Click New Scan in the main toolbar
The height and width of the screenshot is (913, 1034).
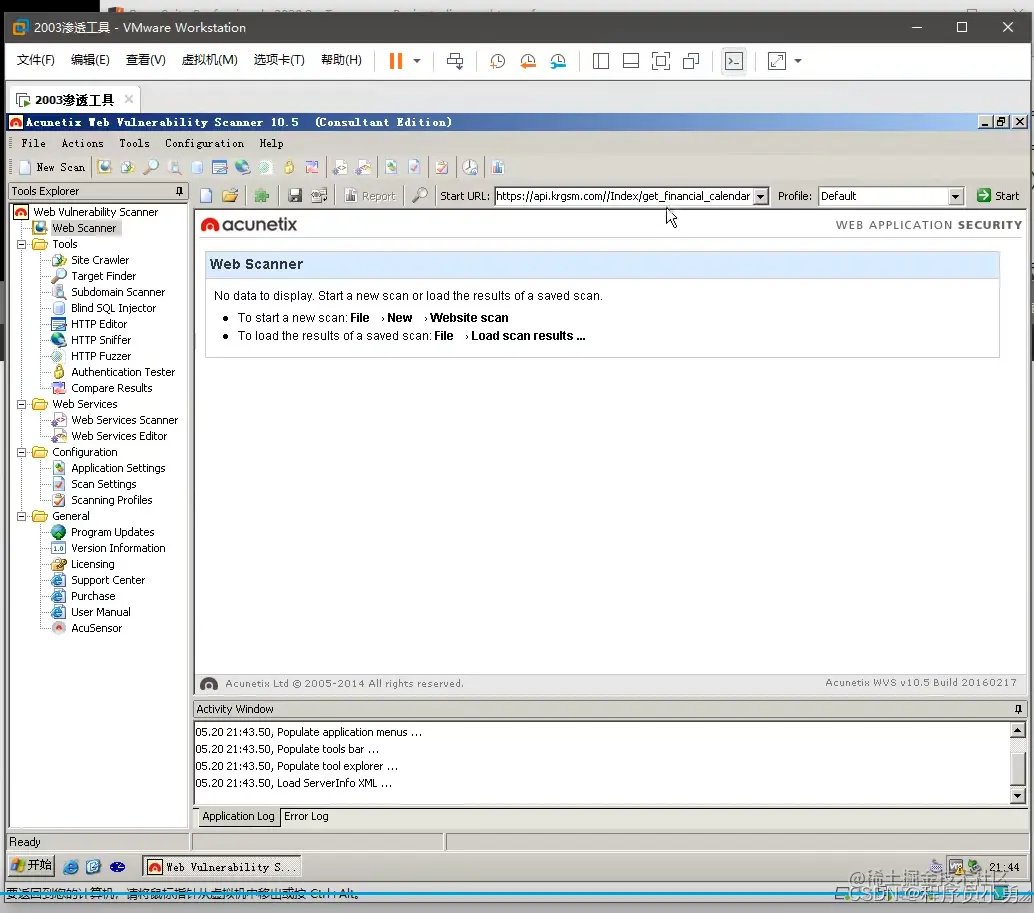tap(53, 167)
